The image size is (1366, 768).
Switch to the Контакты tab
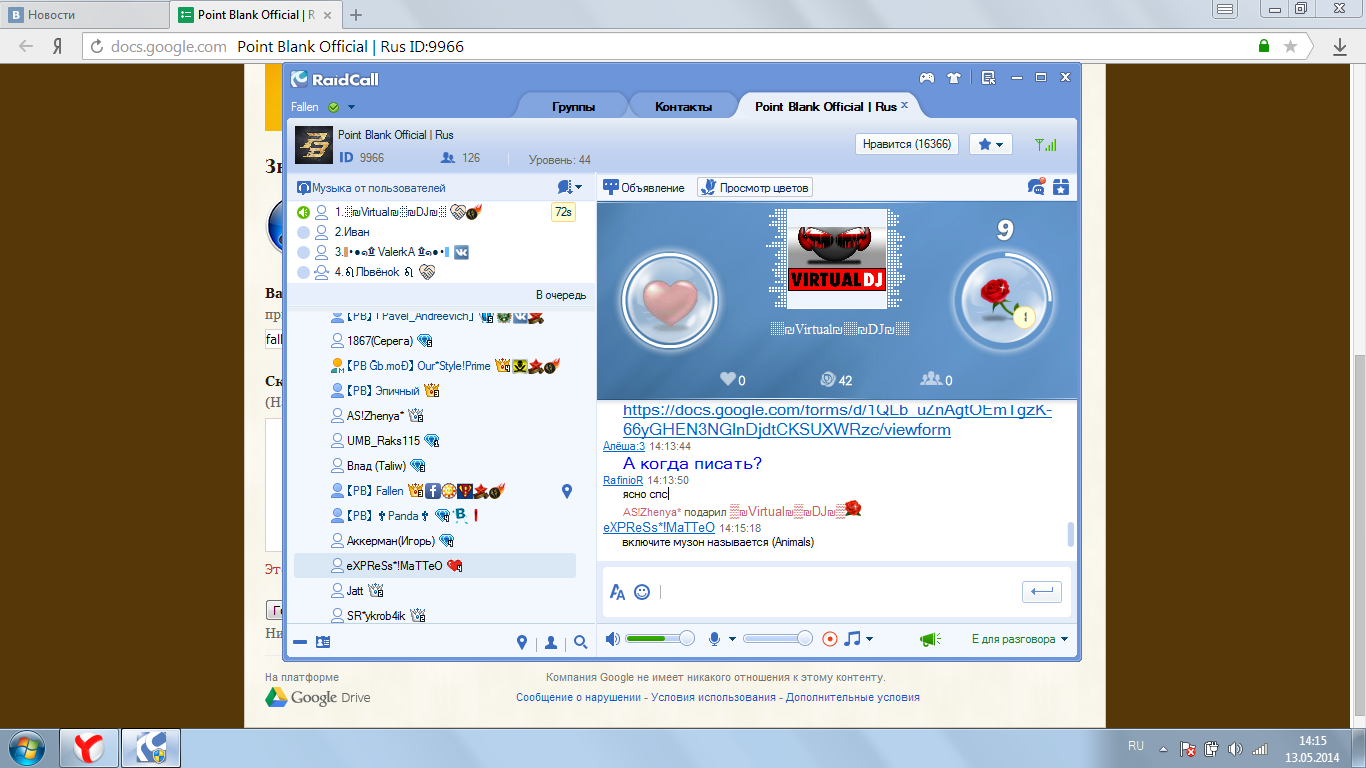pyautogui.click(x=683, y=107)
